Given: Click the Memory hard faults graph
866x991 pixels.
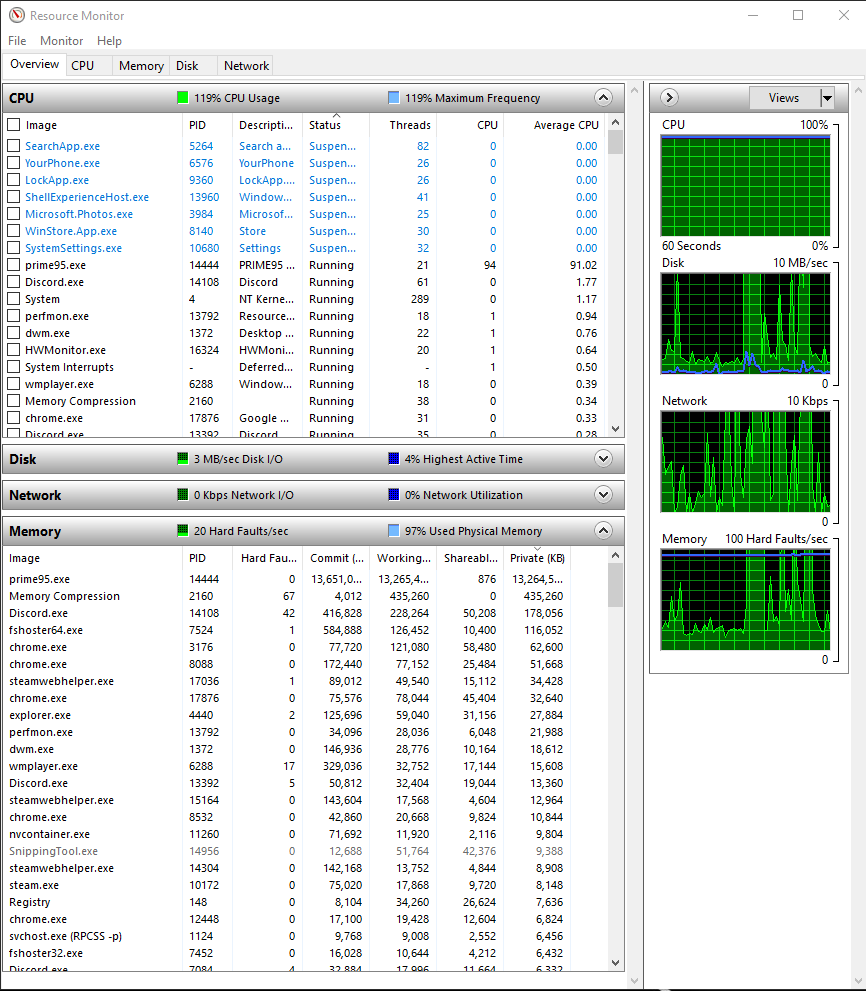Looking at the screenshot, I should pyautogui.click(x=745, y=599).
